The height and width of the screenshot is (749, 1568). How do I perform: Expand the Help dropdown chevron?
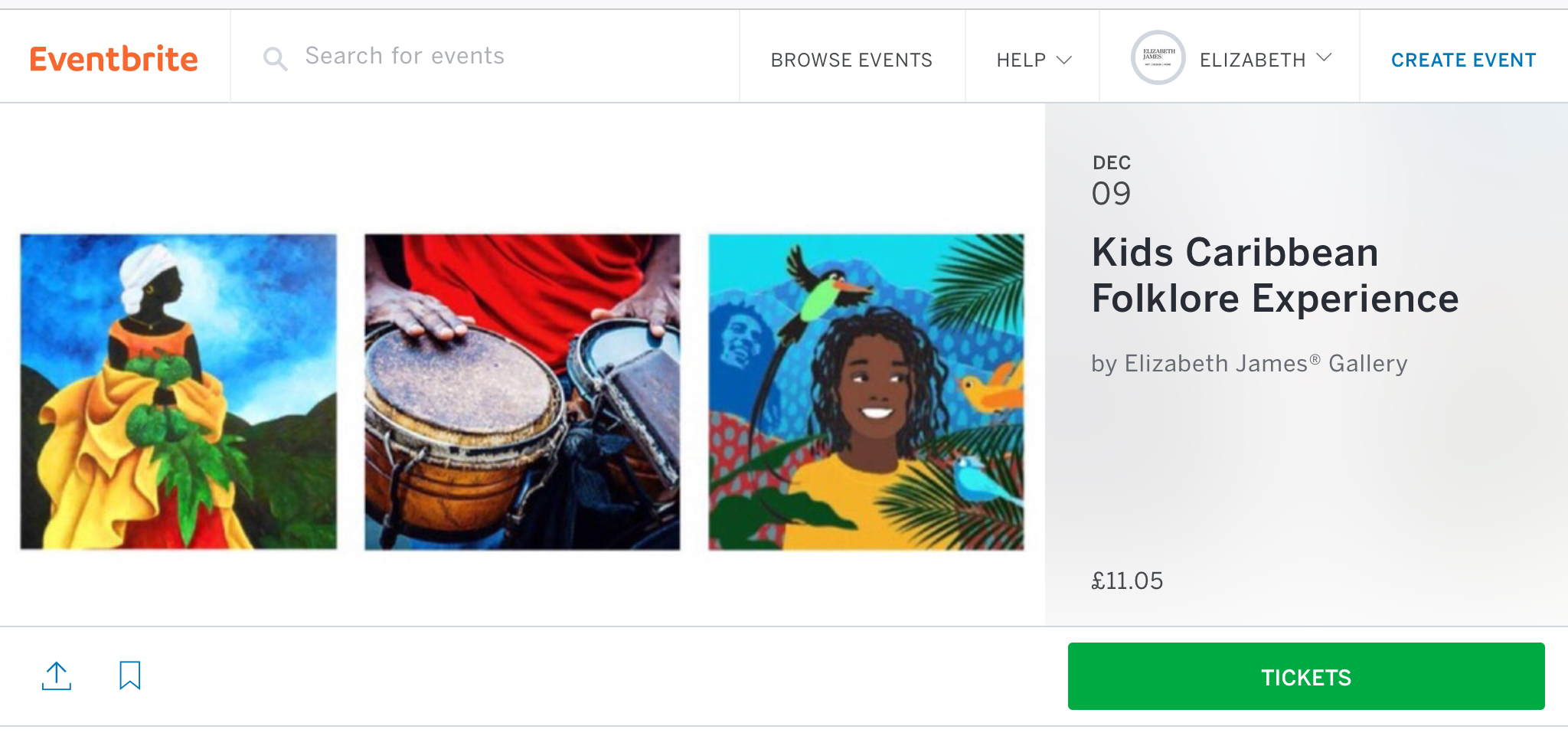tap(1064, 60)
